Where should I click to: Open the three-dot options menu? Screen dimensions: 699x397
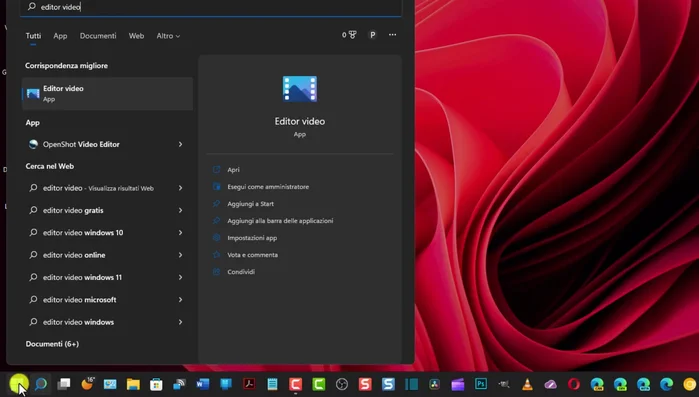(x=392, y=35)
